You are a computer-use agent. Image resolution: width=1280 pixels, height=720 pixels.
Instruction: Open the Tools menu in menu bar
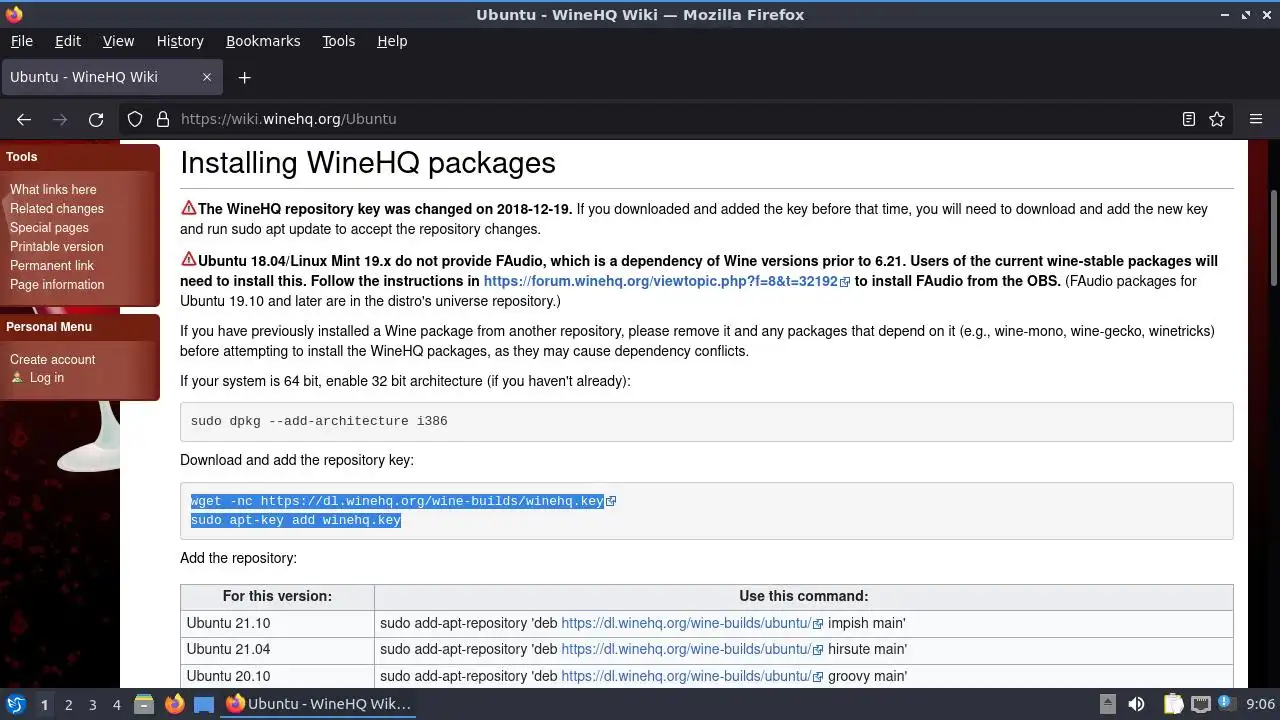(x=338, y=41)
